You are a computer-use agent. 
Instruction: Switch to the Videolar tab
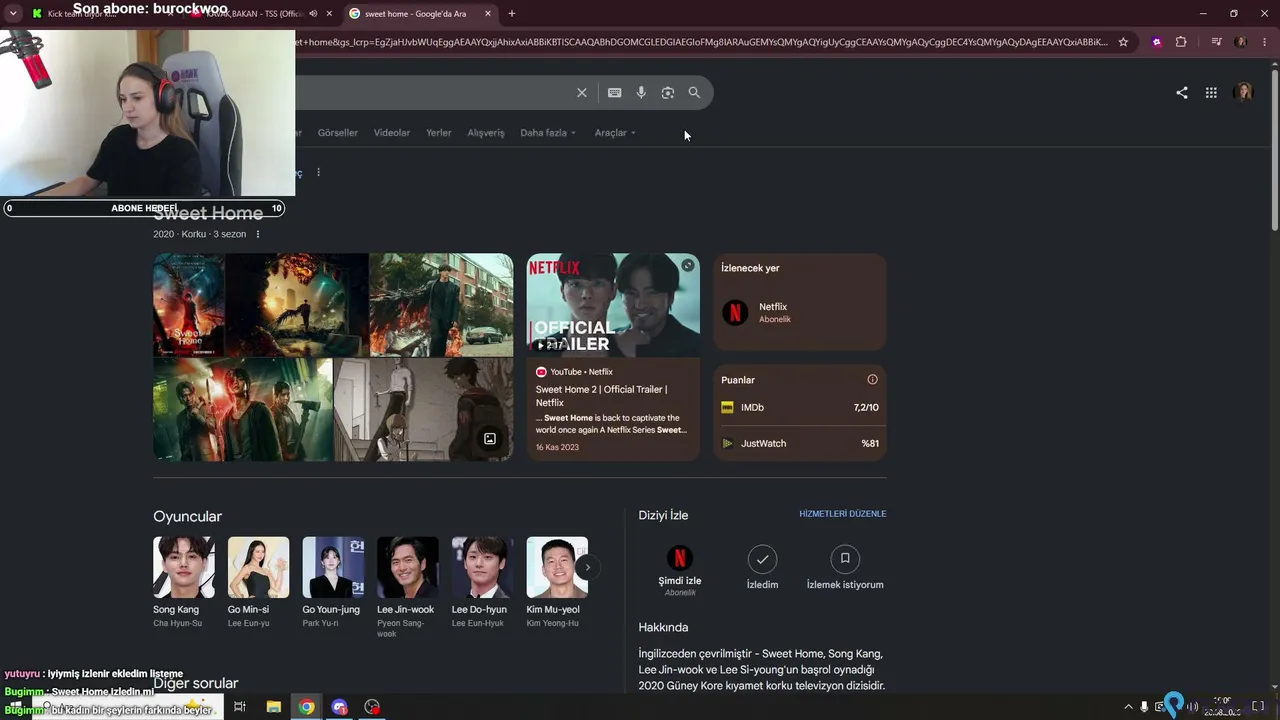[x=392, y=133]
